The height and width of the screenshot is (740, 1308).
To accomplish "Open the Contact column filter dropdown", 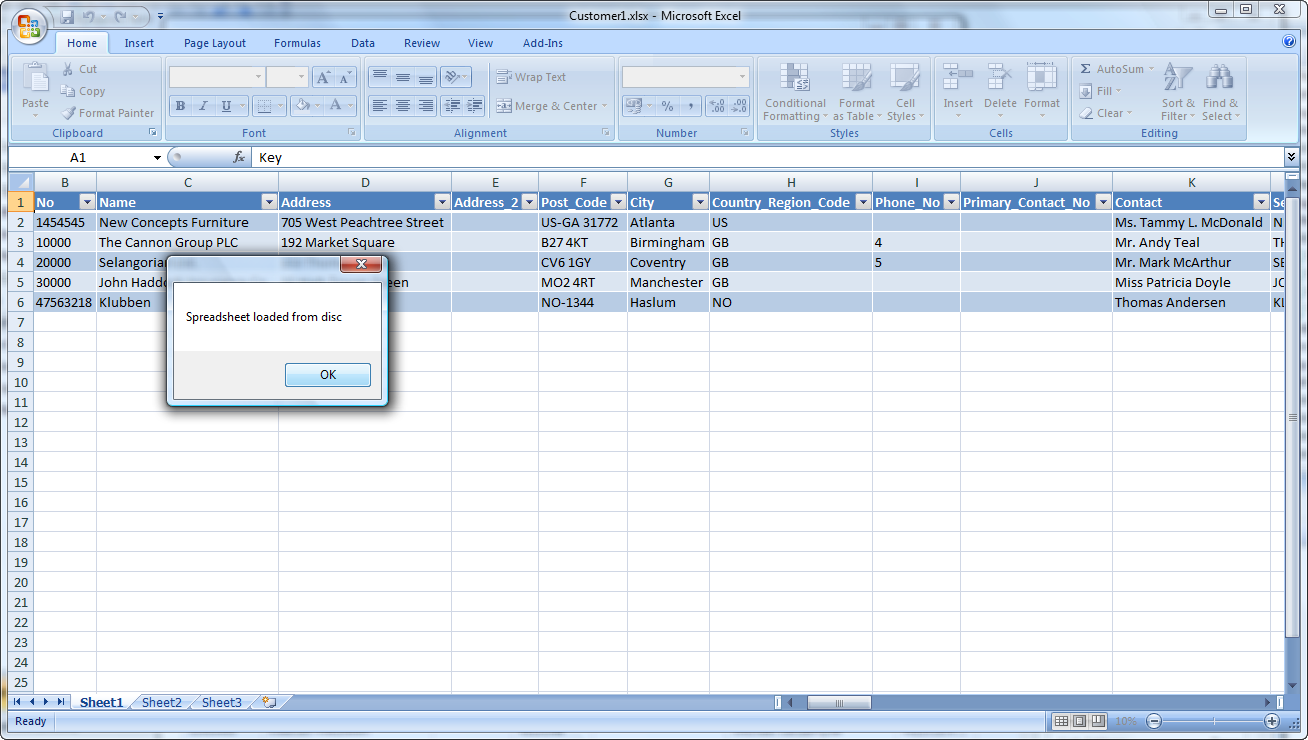I will pyautogui.click(x=1261, y=202).
